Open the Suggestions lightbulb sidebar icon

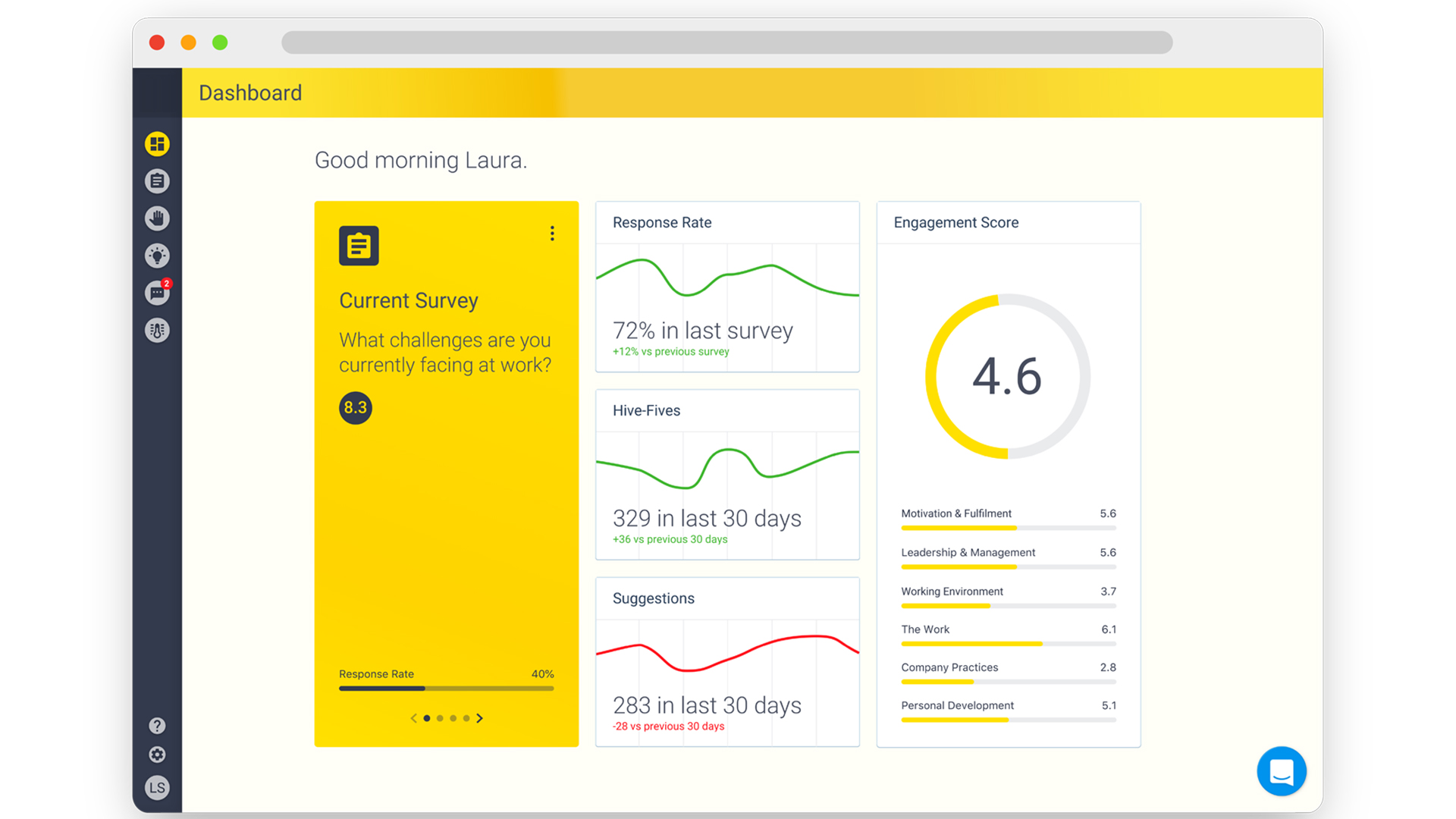click(157, 256)
